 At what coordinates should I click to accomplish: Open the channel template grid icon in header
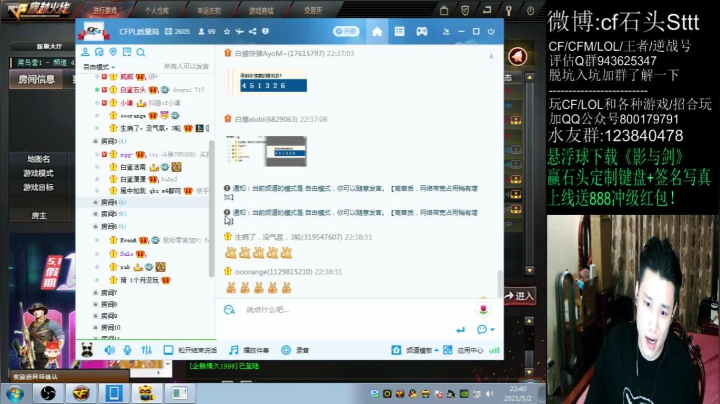pos(399,31)
